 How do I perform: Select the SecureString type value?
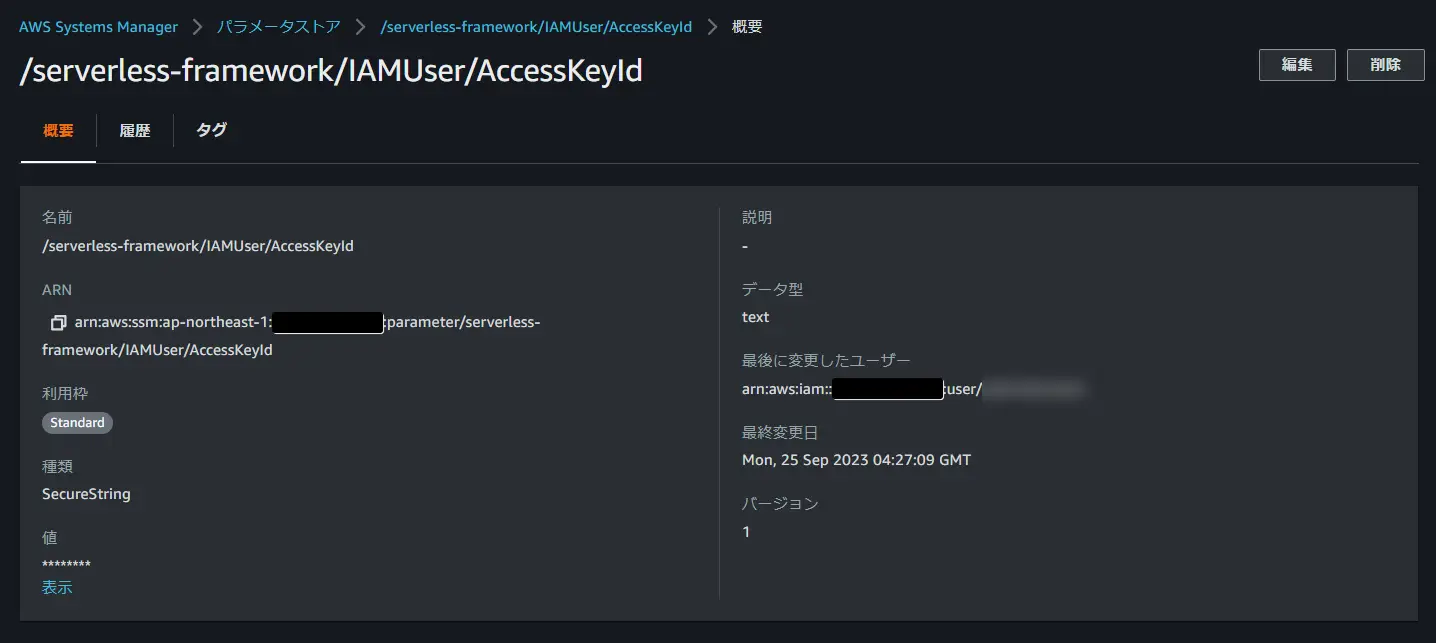pos(86,494)
